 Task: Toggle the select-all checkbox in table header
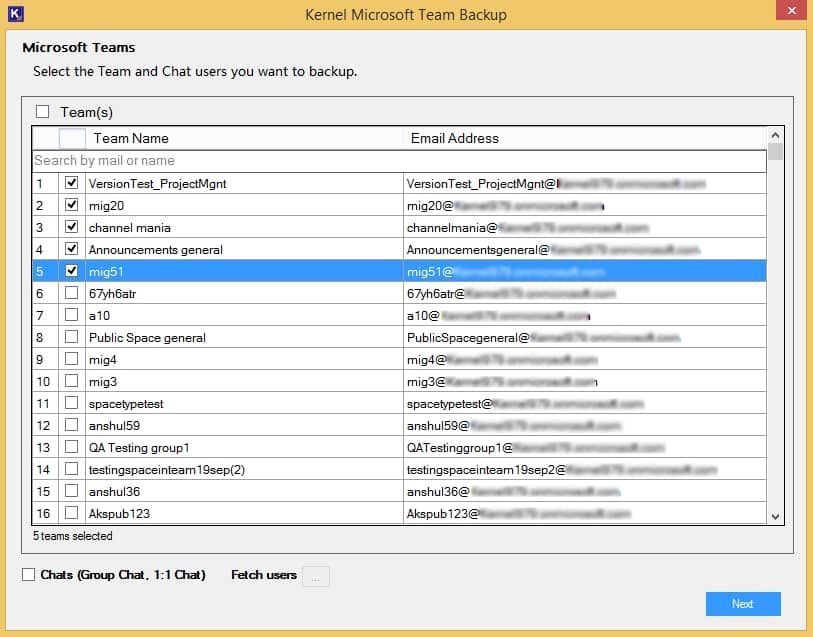[x=72, y=138]
